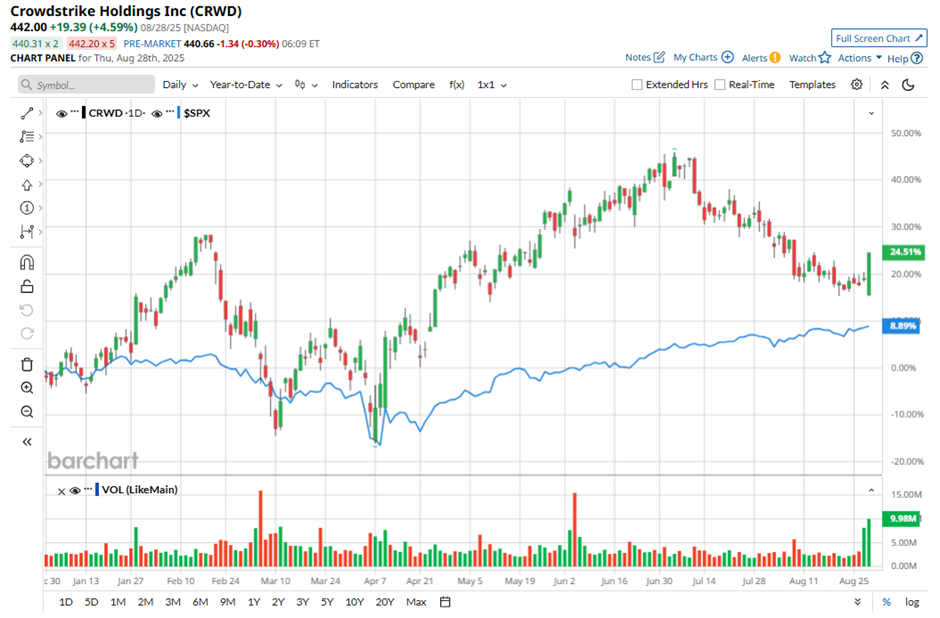
Task: Open the Compare menu
Action: (414, 85)
